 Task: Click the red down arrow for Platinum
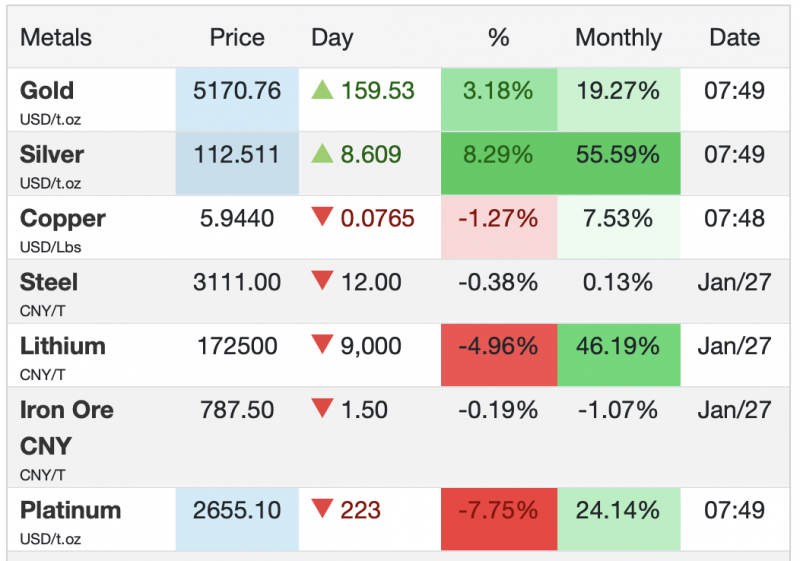[321, 510]
